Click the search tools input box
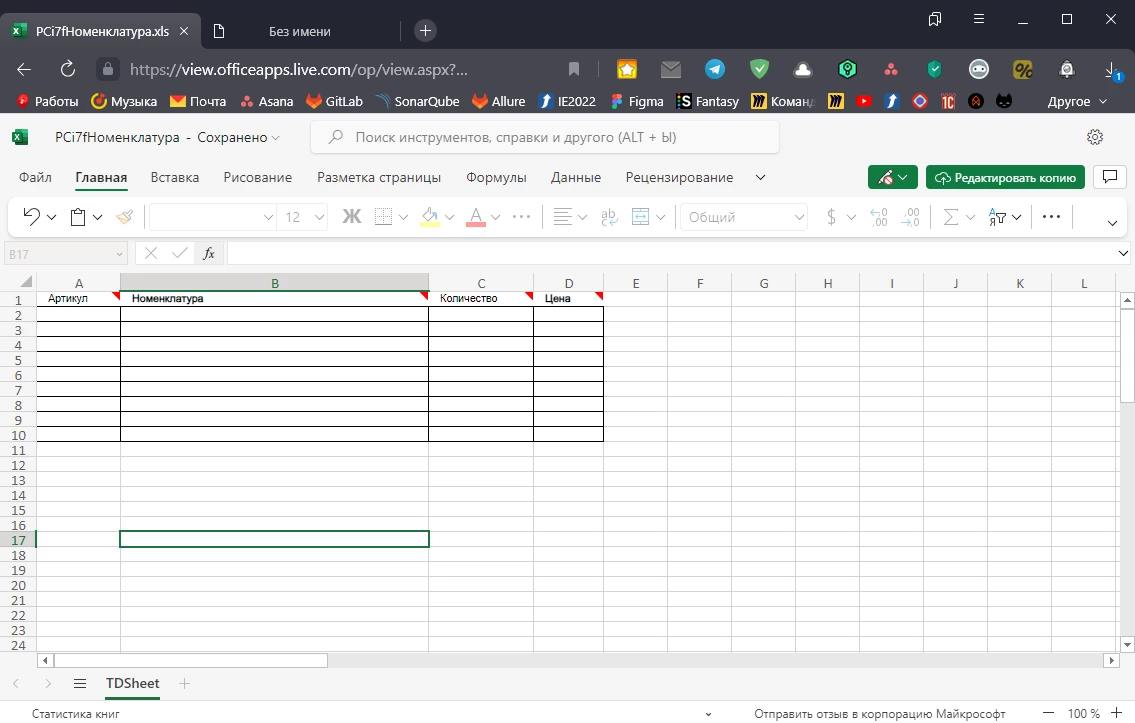The width and height of the screenshot is (1135, 723). click(545, 137)
